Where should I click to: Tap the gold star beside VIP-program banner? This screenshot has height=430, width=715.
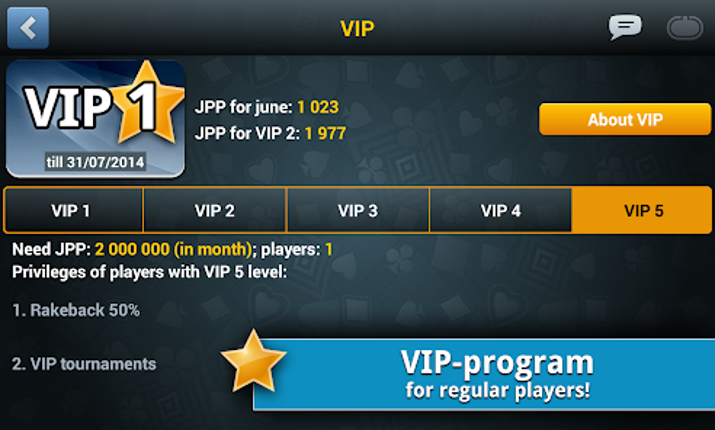(x=253, y=362)
